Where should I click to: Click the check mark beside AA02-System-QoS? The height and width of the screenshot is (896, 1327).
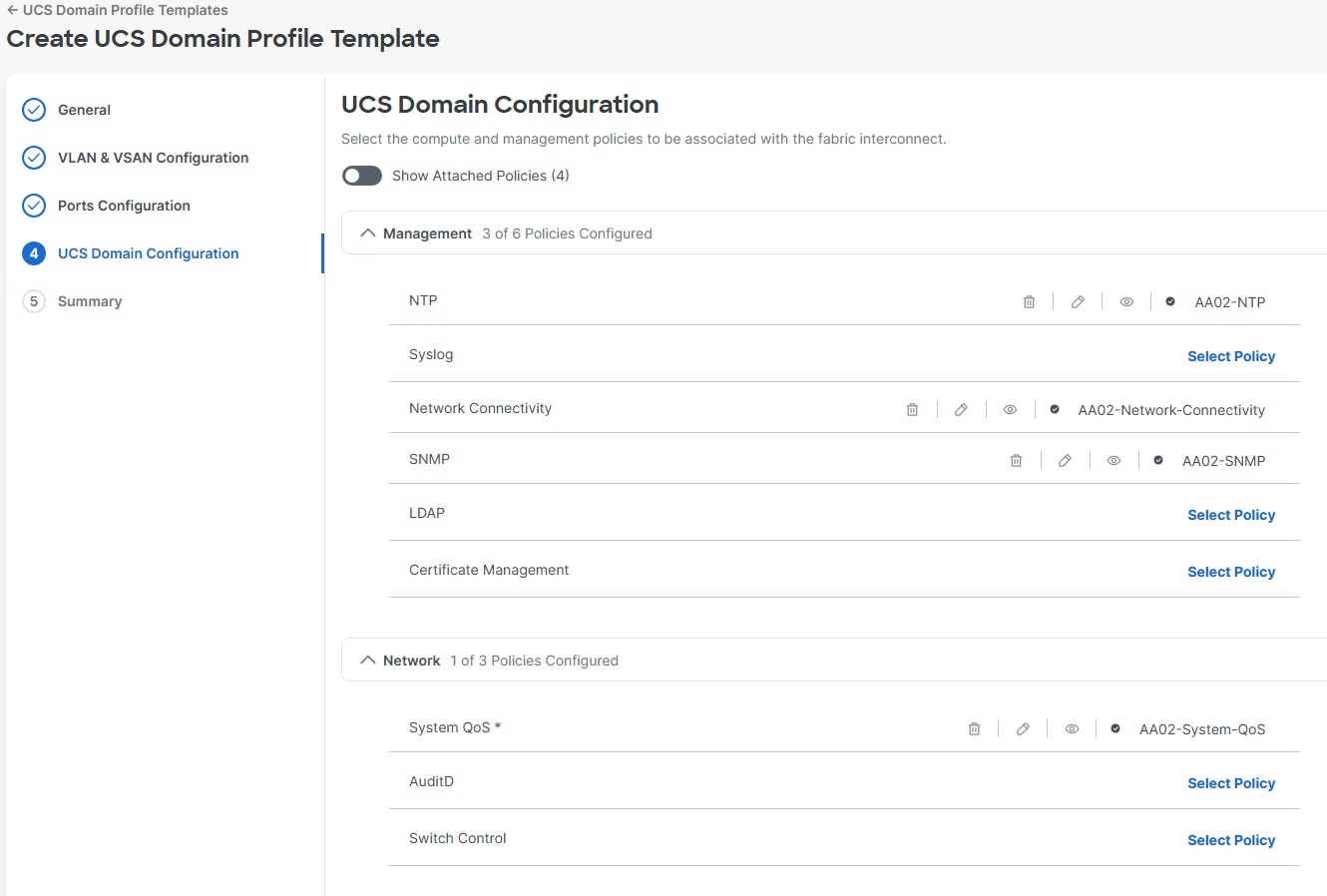[1115, 728]
